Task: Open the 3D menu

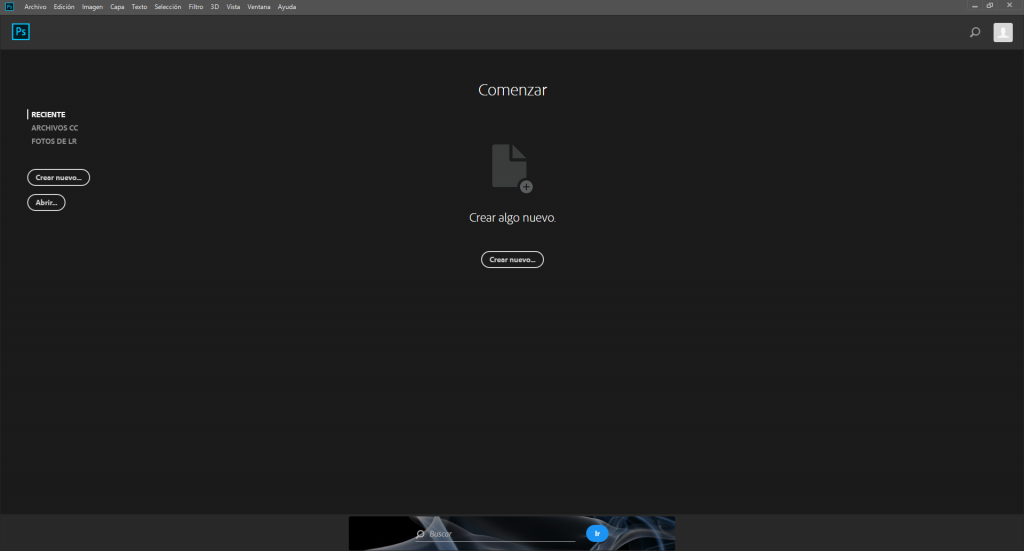Action: tap(214, 7)
